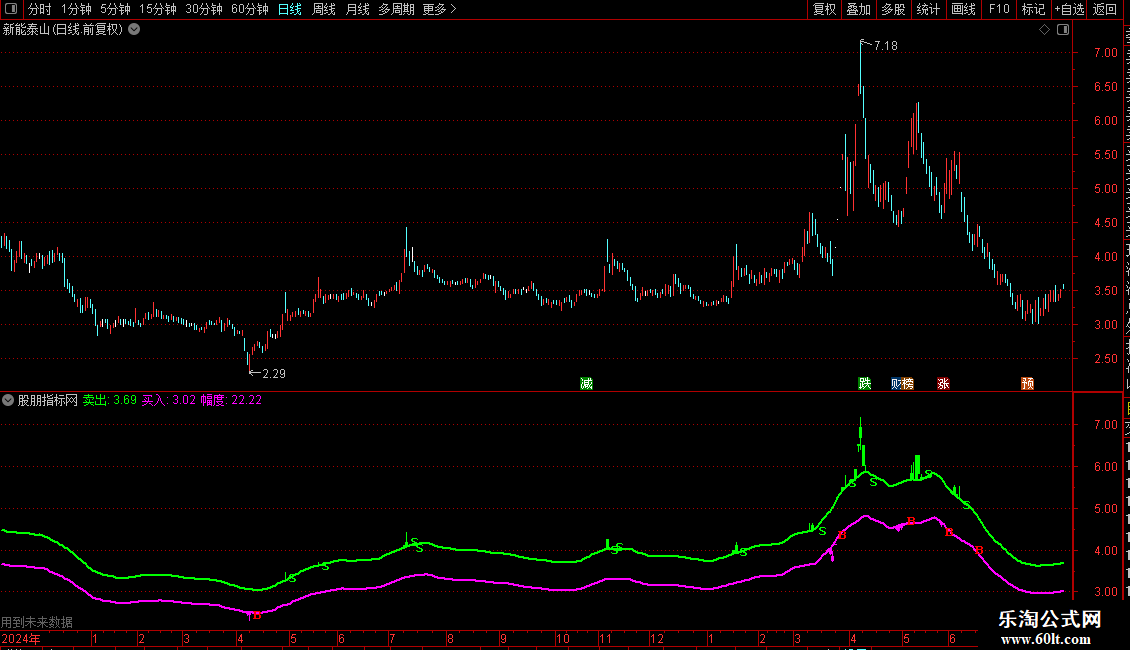Toggle the side panel icon in chart header
Screen dimensions: 1130x650
pyautogui.click(x=1063, y=30)
